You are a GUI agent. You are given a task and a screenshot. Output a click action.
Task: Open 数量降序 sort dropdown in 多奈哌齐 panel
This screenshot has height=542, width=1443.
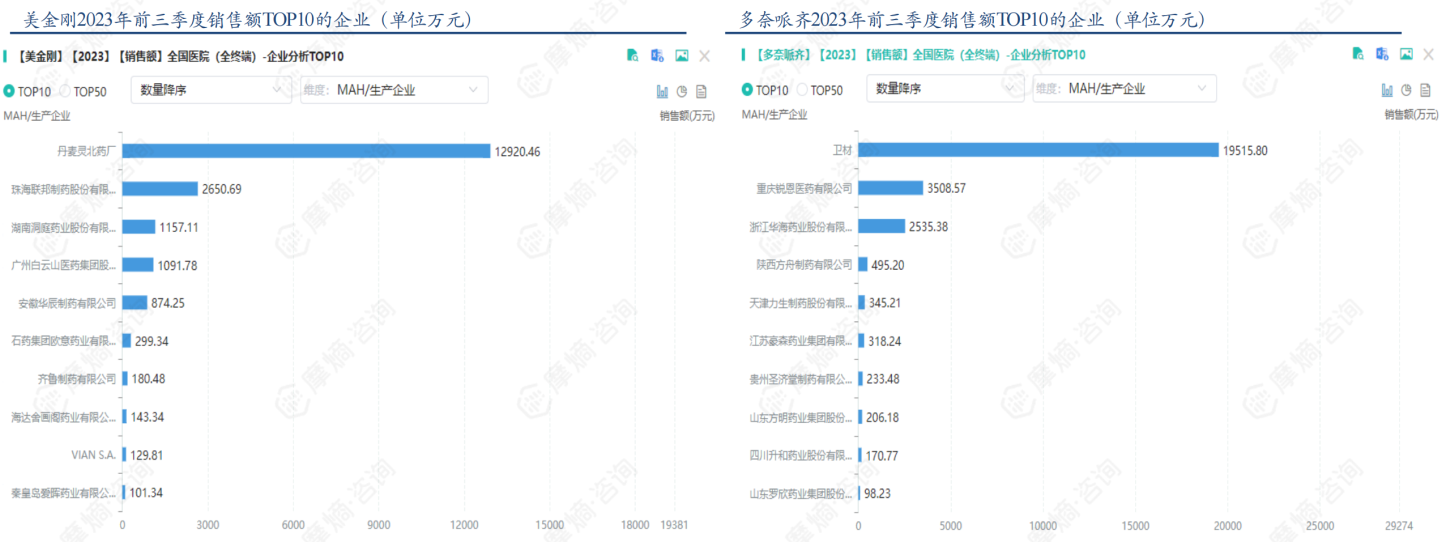coord(943,89)
